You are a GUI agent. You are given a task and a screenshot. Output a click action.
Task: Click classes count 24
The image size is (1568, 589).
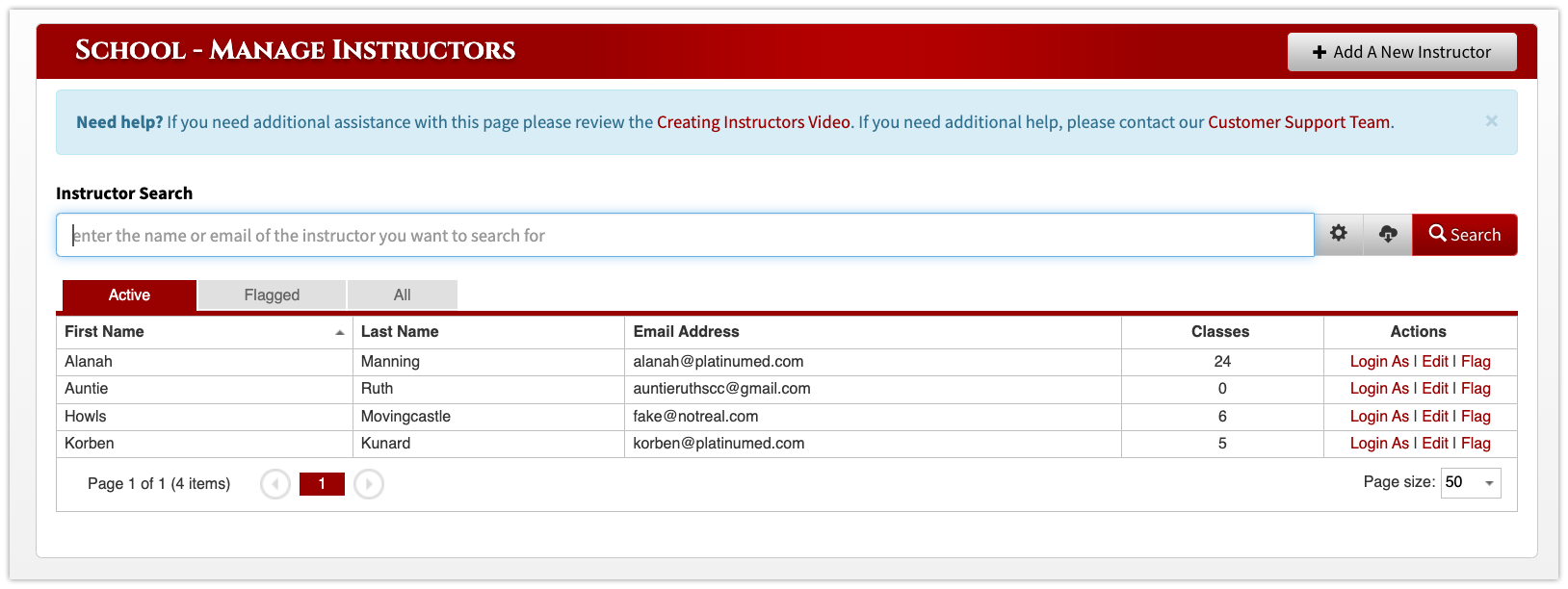[x=1222, y=362]
